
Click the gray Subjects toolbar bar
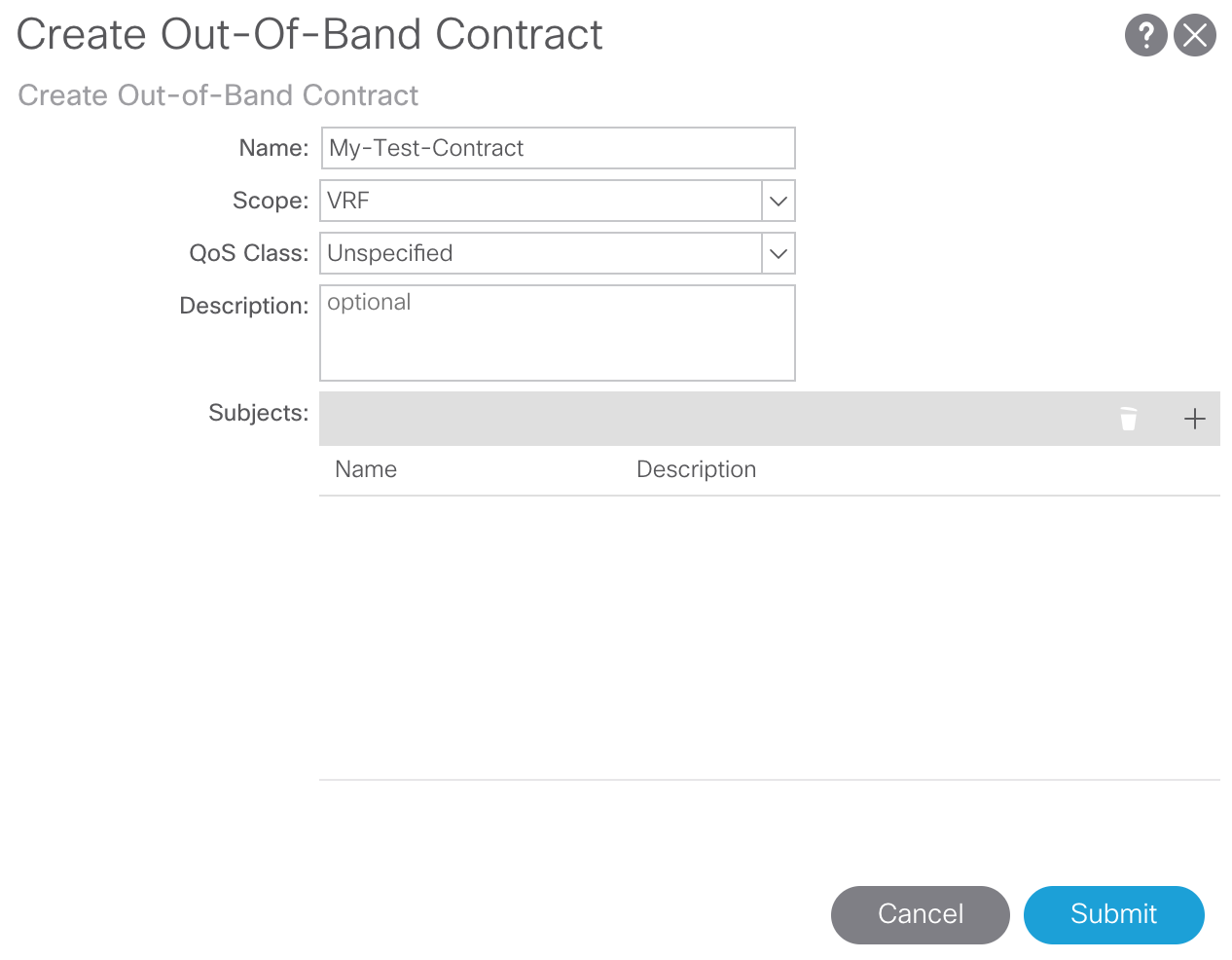(x=710, y=419)
